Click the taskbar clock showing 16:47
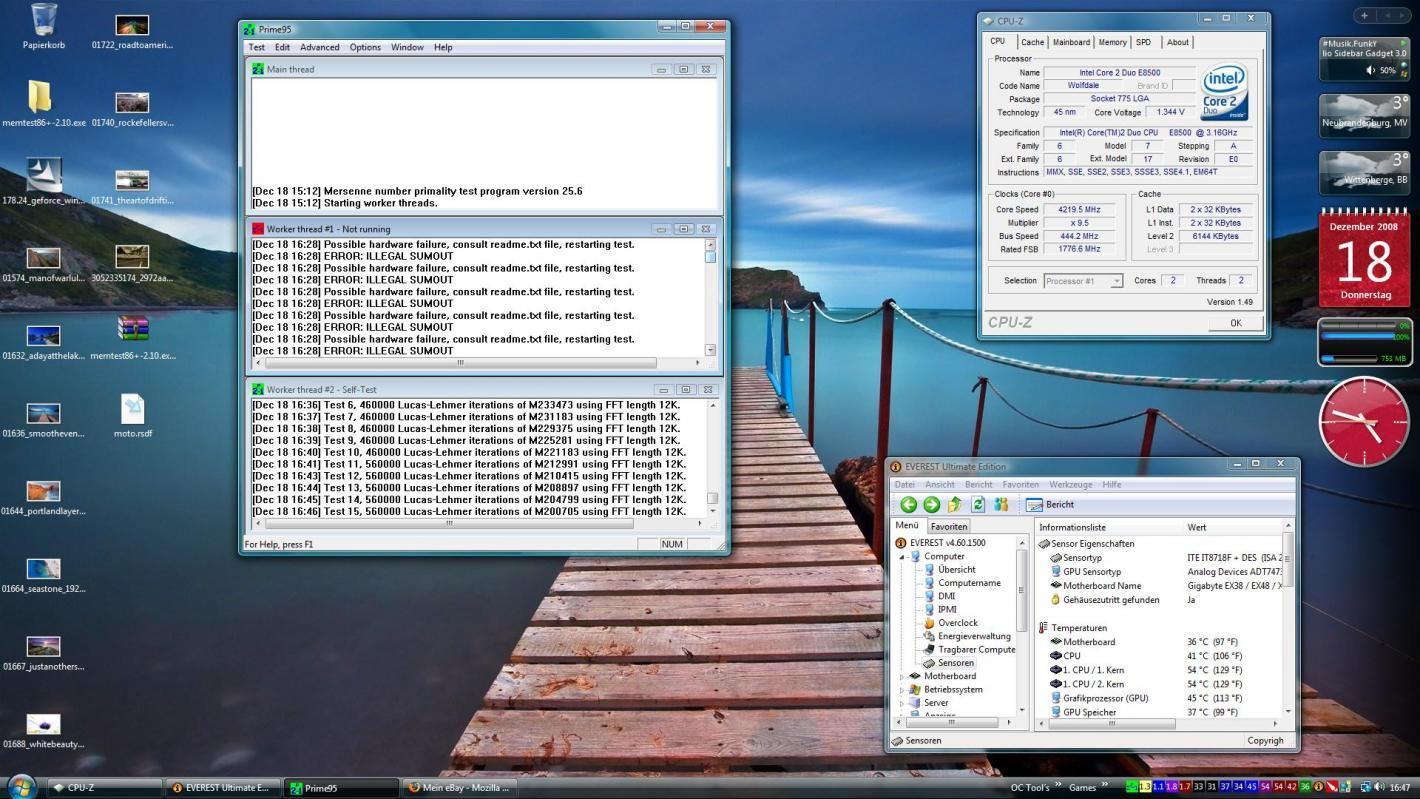1420x799 pixels. pos(1399,788)
